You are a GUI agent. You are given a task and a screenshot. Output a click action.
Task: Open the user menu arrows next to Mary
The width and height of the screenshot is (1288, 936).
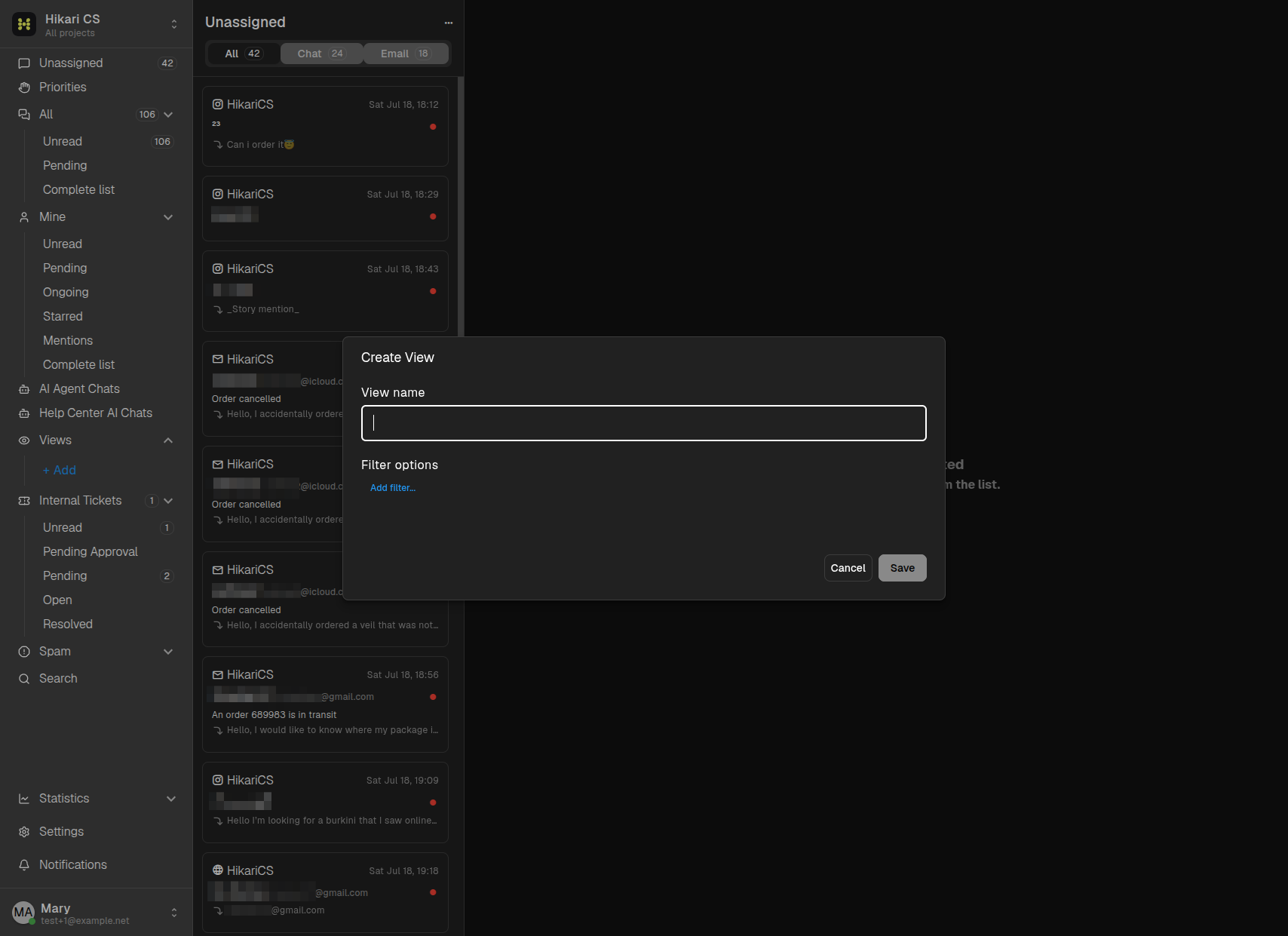[174, 913]
